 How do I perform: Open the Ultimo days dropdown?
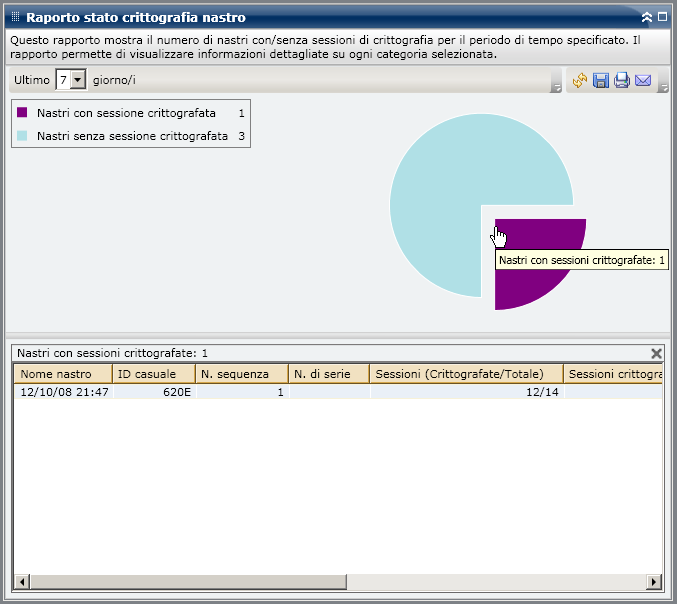point(78,80)
